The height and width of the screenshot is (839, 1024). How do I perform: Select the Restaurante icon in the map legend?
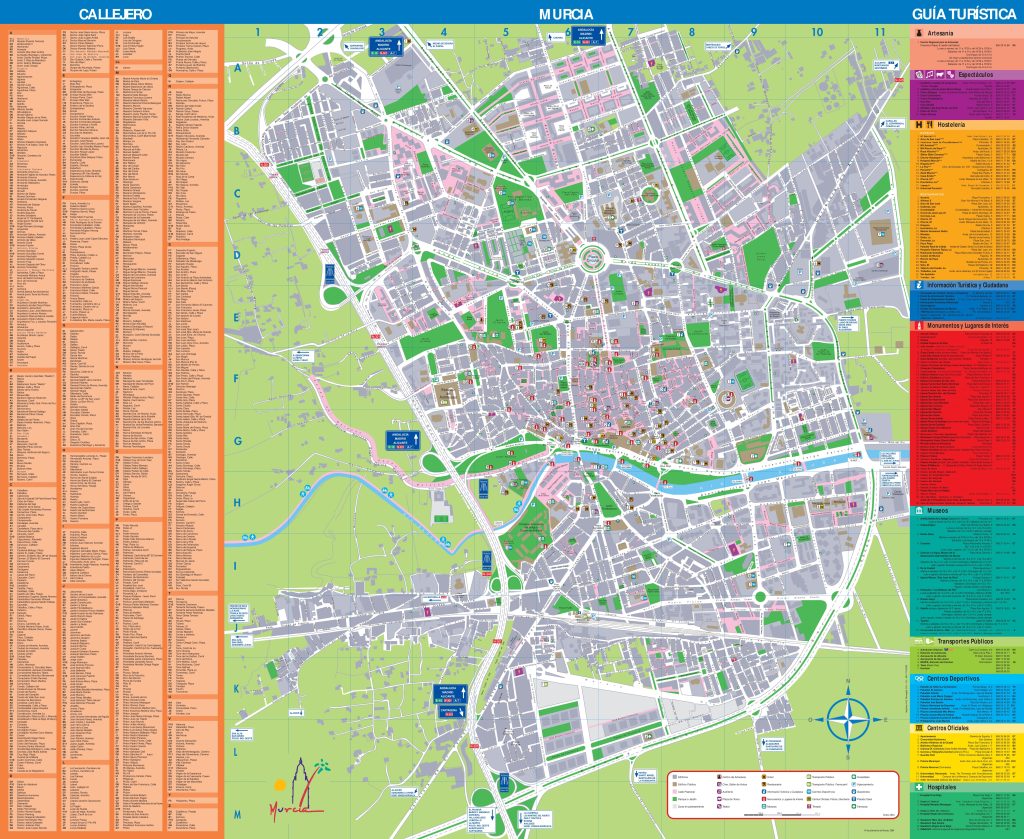[766, 785]
